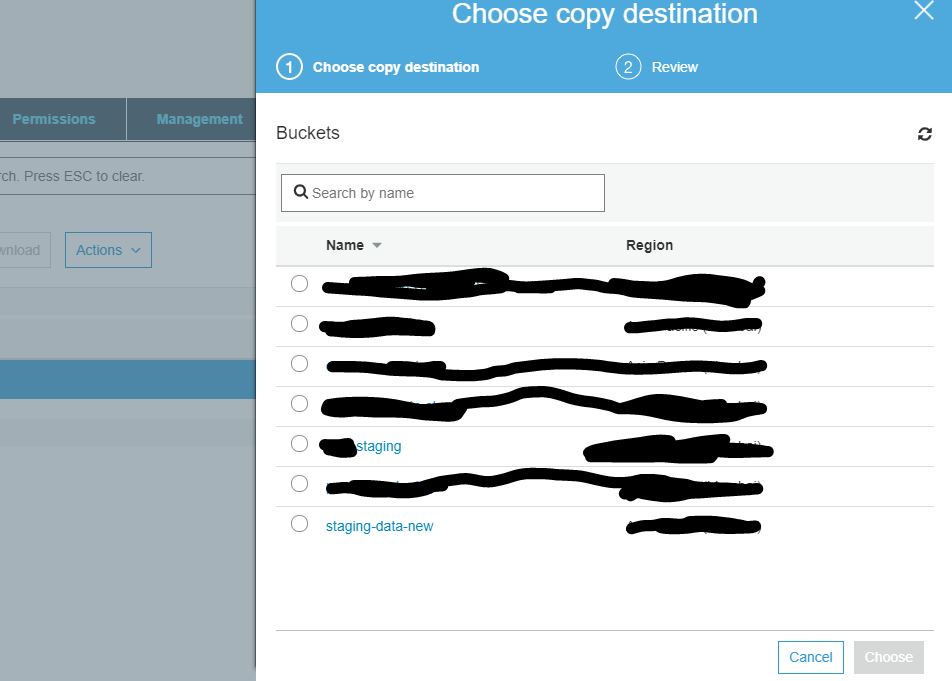Switch to the Permissions tab
The image size is (952, 681).
pos(54,118)
